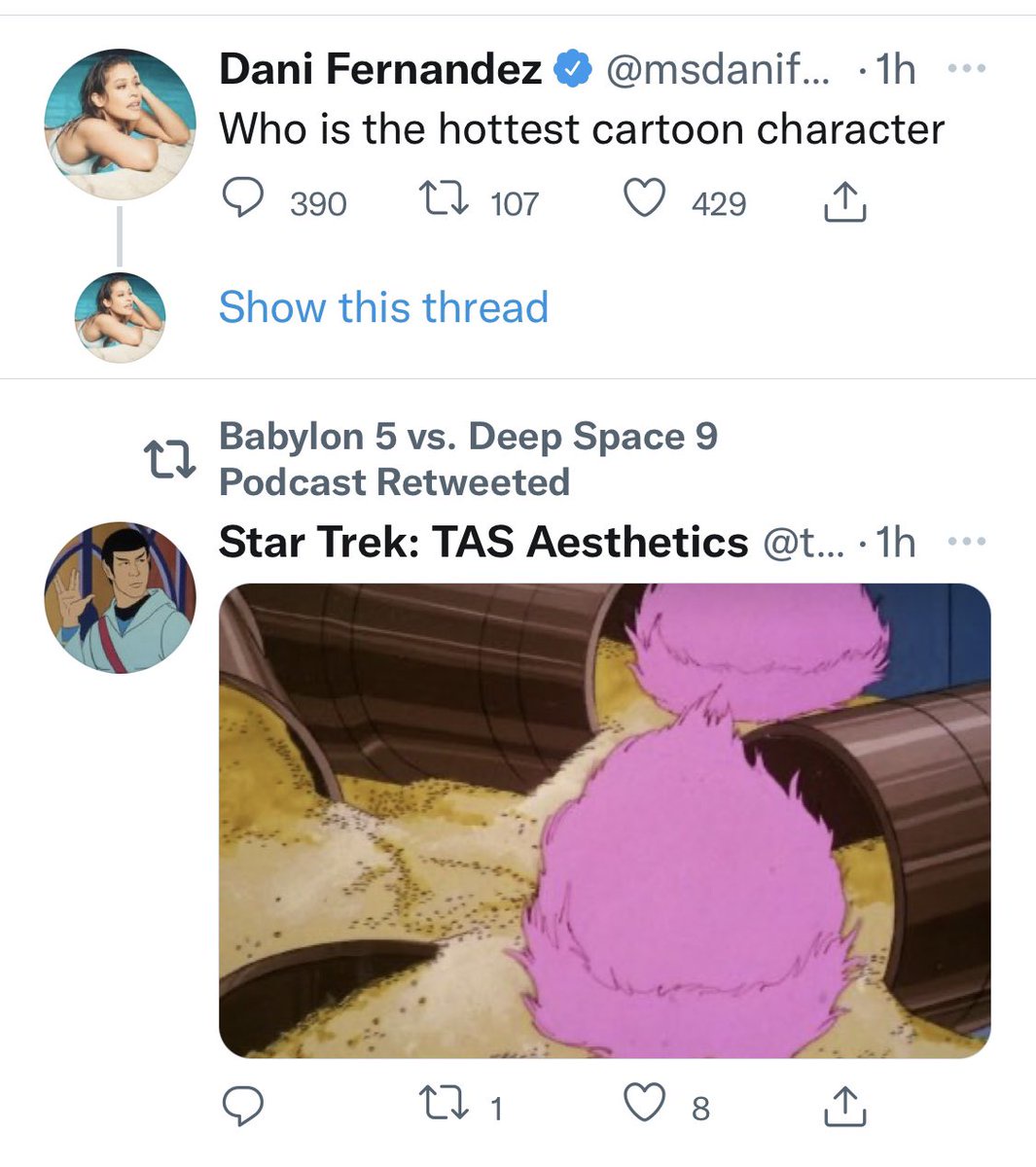
Task: Like Dani Fernandez's tweet
Action: [x=644, y=201]
